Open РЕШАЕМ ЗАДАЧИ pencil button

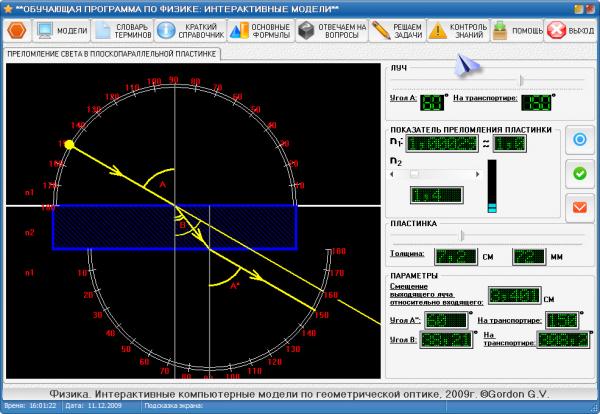click(398, 31)
